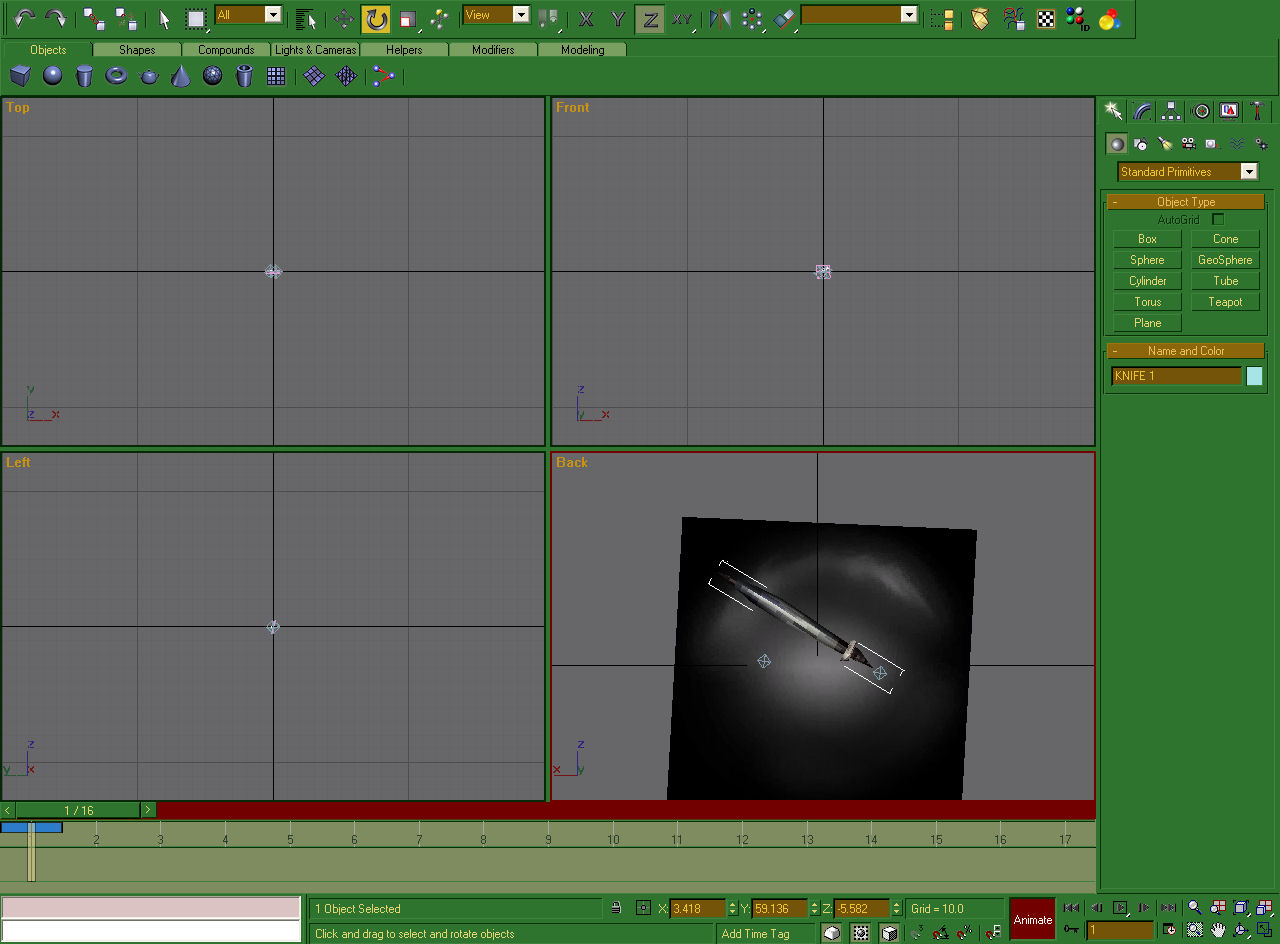Click the X coordinate field 3.418
Screen dimensions: 1280x944
coord(697,909)
